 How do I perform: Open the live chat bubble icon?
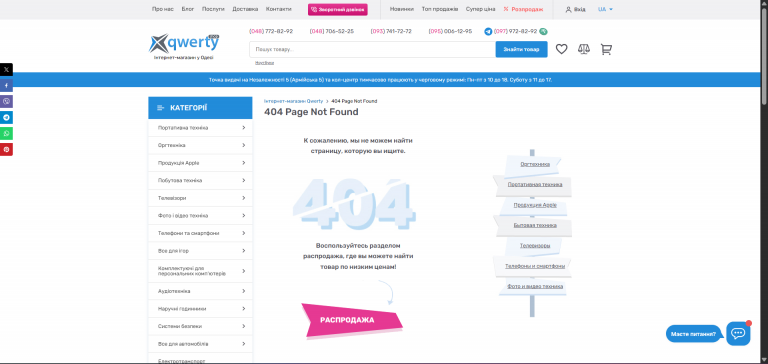click(738, 334)
